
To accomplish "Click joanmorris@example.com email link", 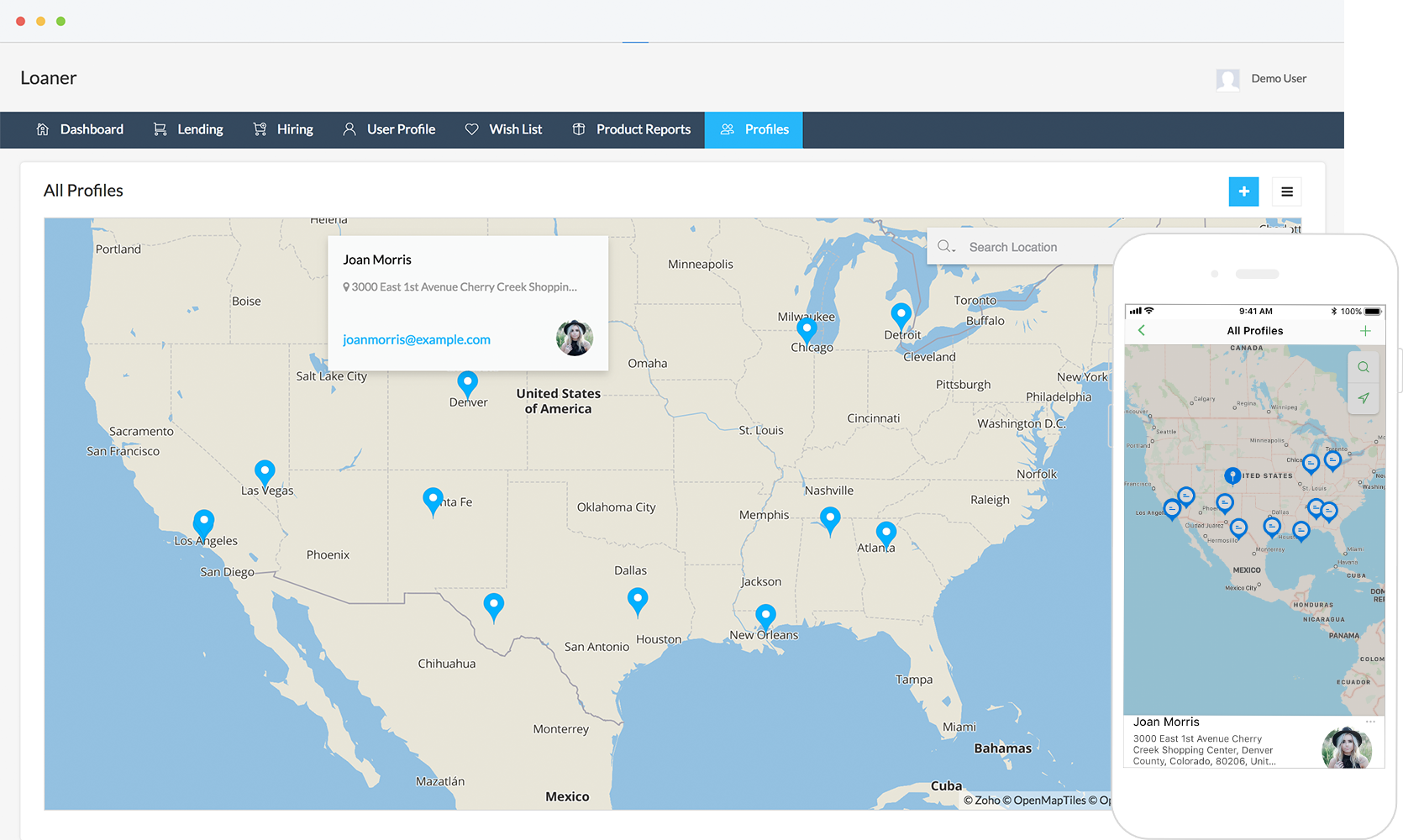I will (x=417, y=339).
